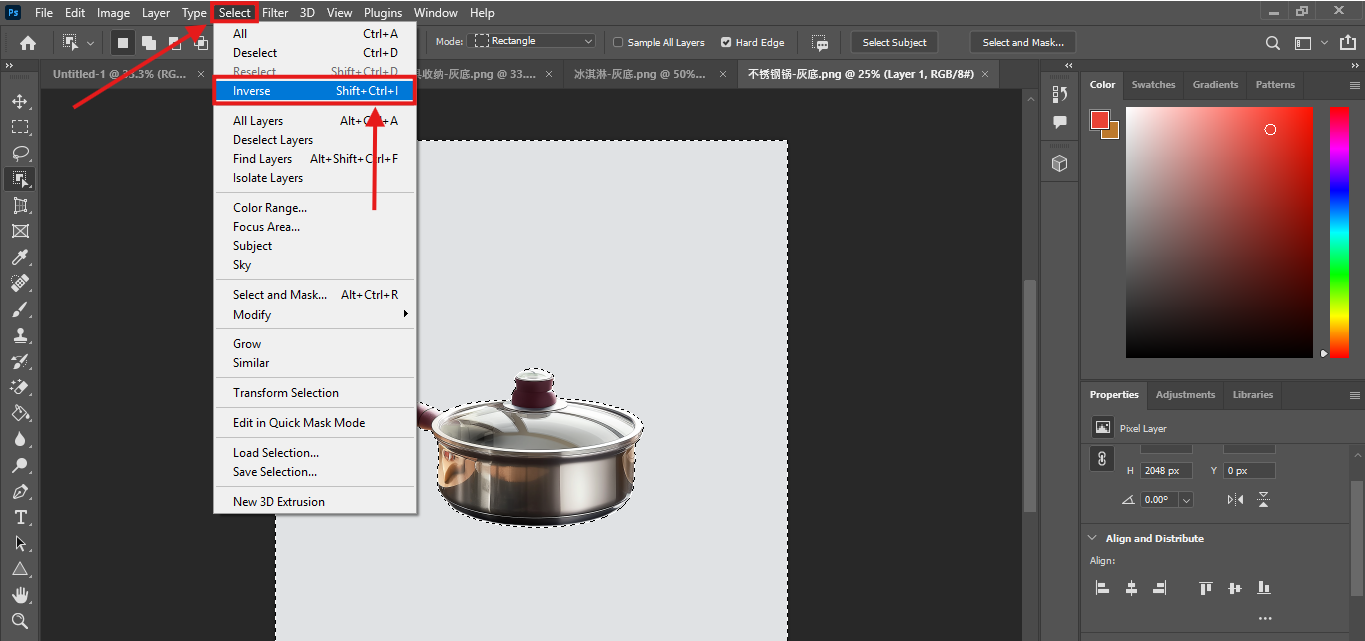Select the Blur tool
Screen dimensions: 1365x641
[x=20, y=439]
